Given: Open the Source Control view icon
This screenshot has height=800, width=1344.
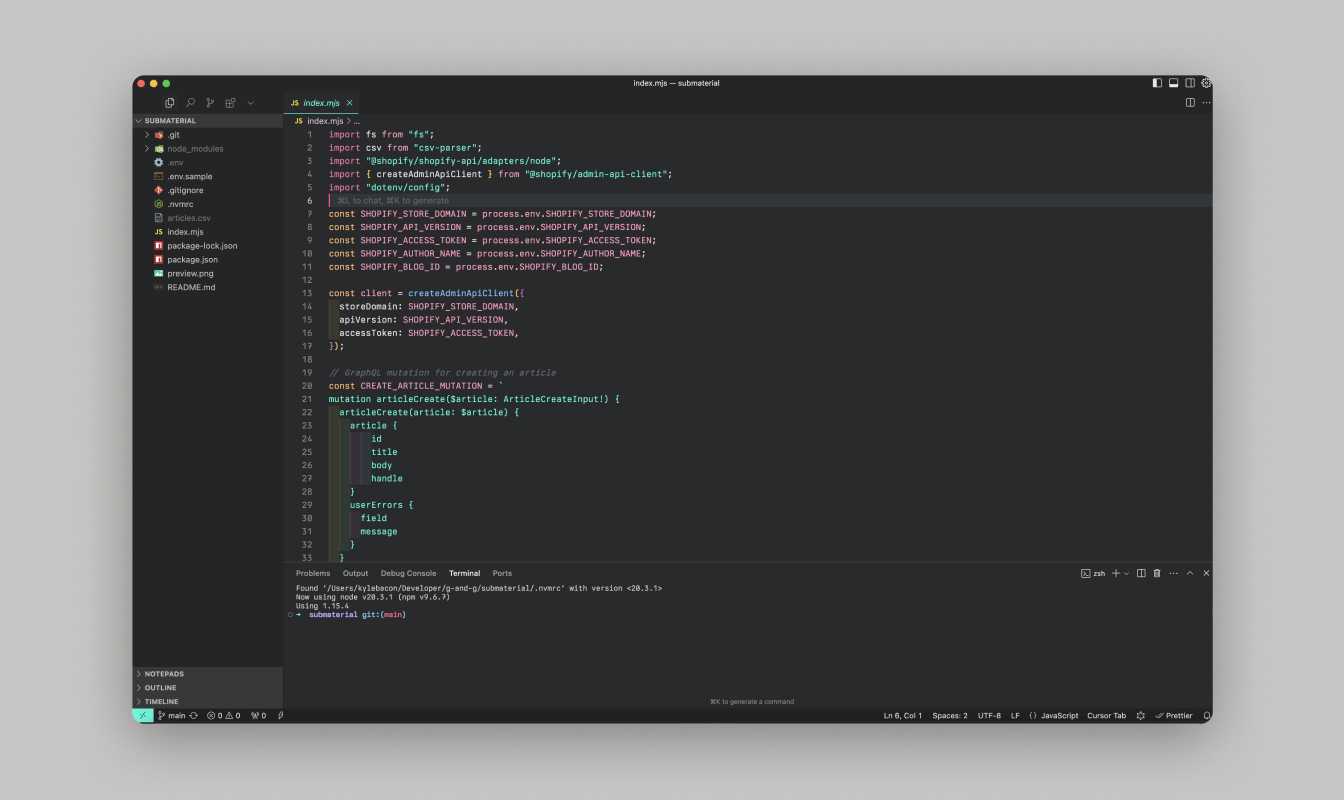Looking at the screenshot, I should point(210,103).
